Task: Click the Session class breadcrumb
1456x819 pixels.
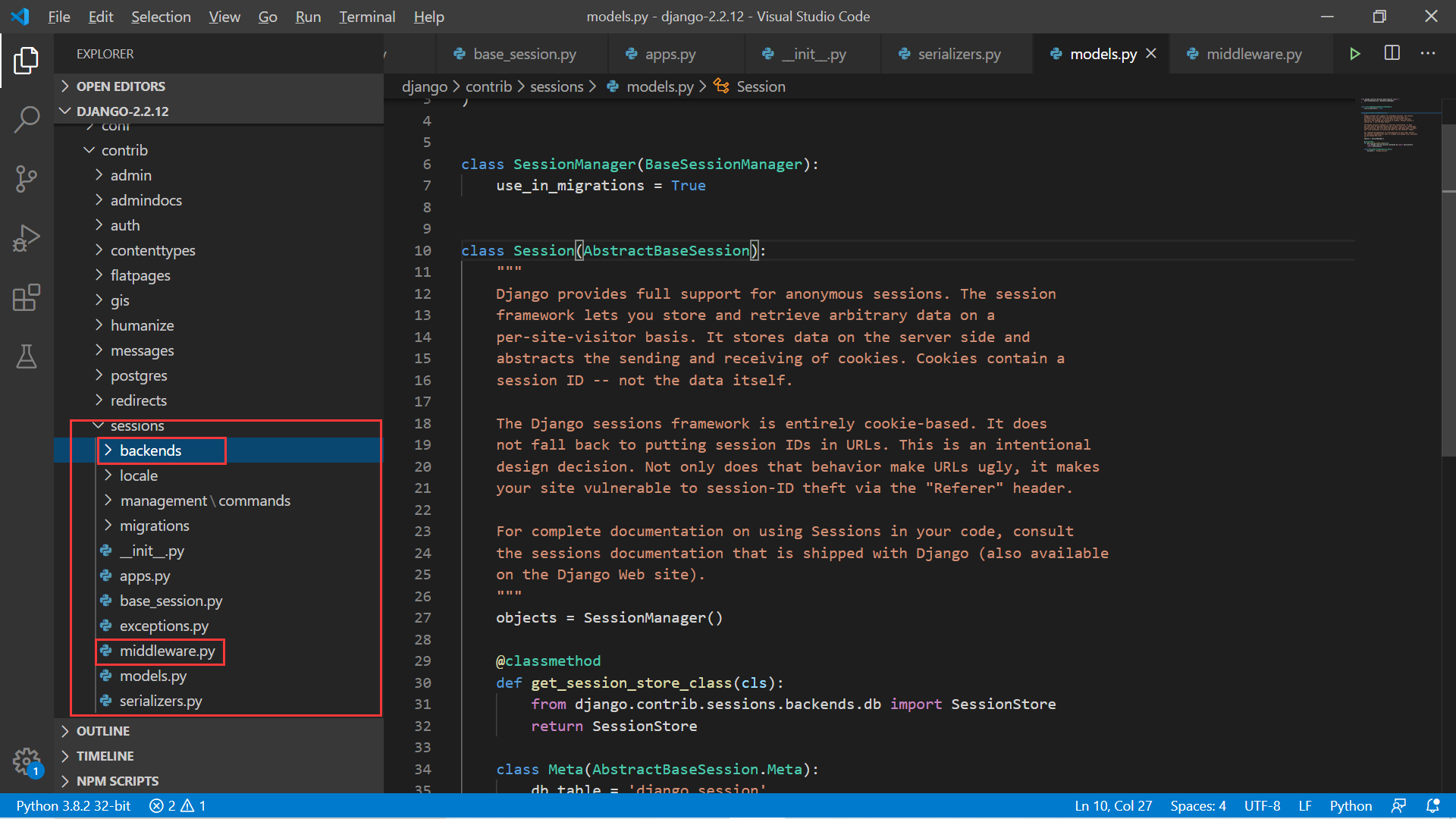Action: (750, 86)
